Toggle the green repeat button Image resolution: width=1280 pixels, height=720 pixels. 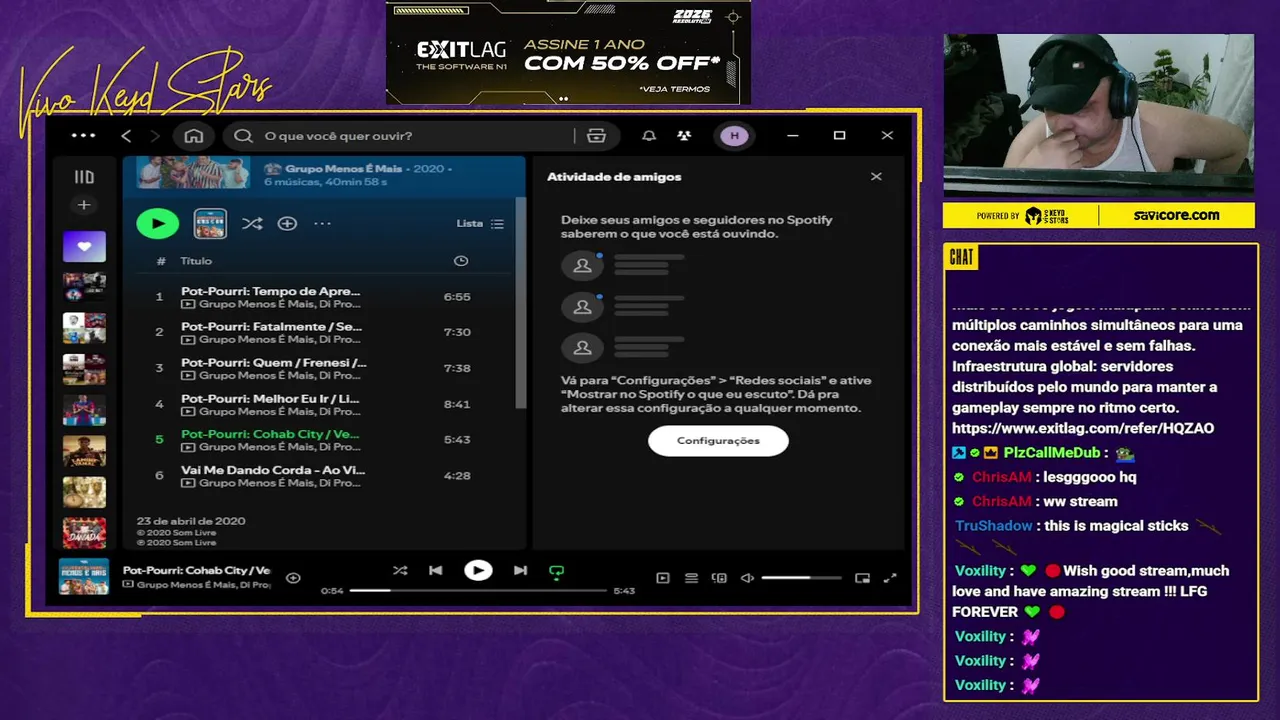pyautogui.click(x=557, y=572)
